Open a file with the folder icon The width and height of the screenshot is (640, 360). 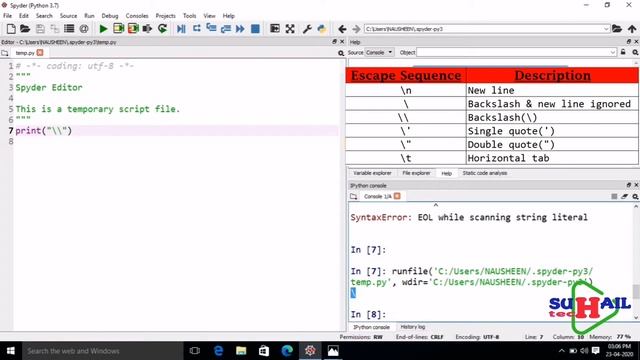coord(25,29)
